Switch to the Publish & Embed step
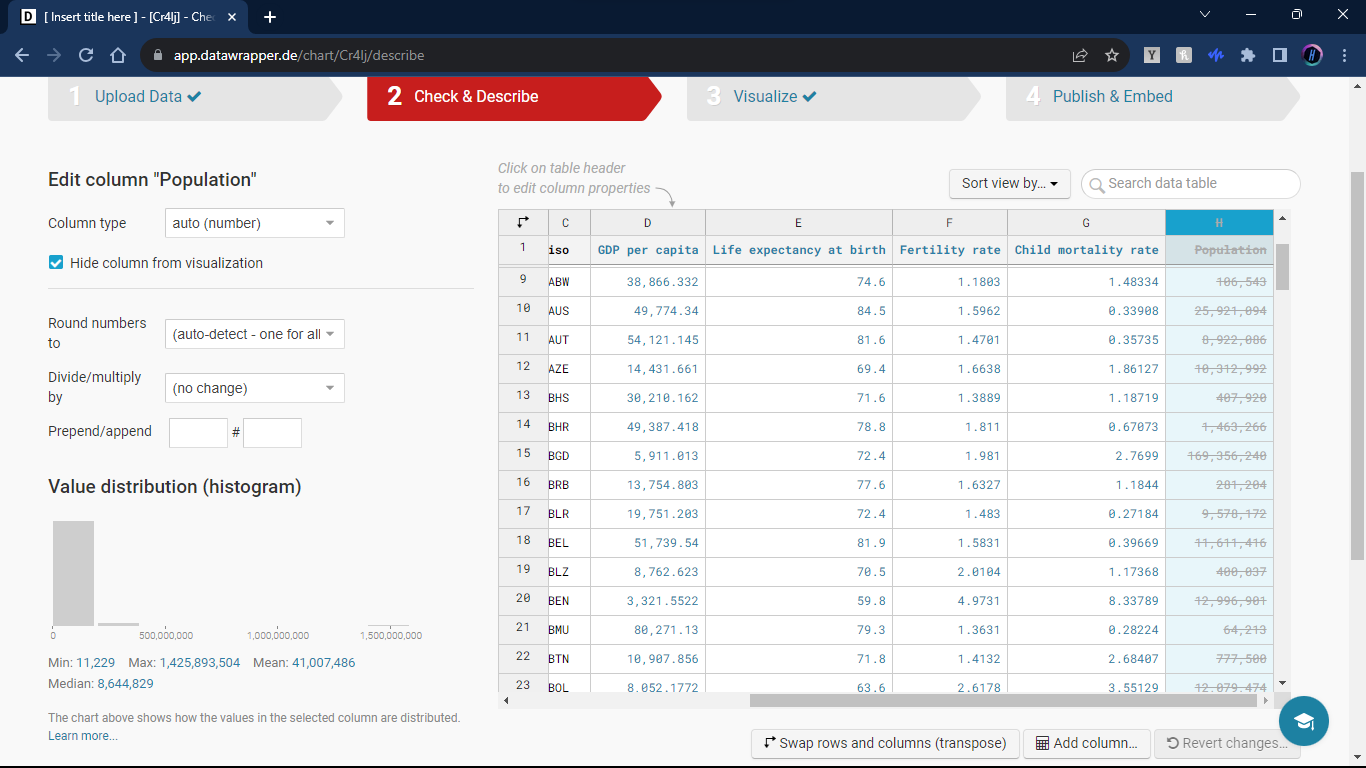Viewport: 1366px width, 768px height. 1112,97
